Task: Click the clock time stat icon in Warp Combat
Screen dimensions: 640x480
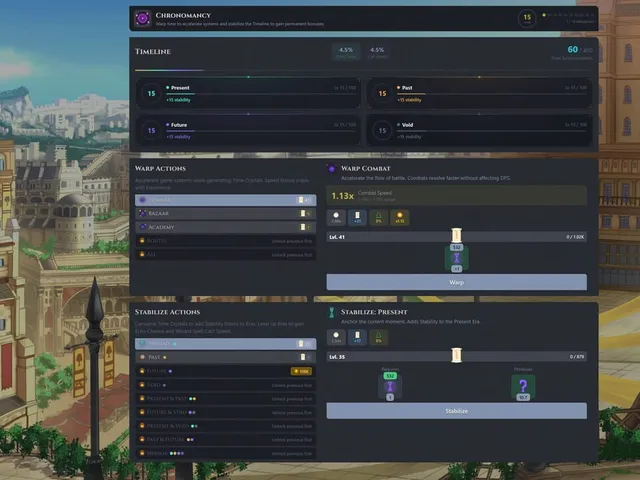Action: tap(336, 218)
